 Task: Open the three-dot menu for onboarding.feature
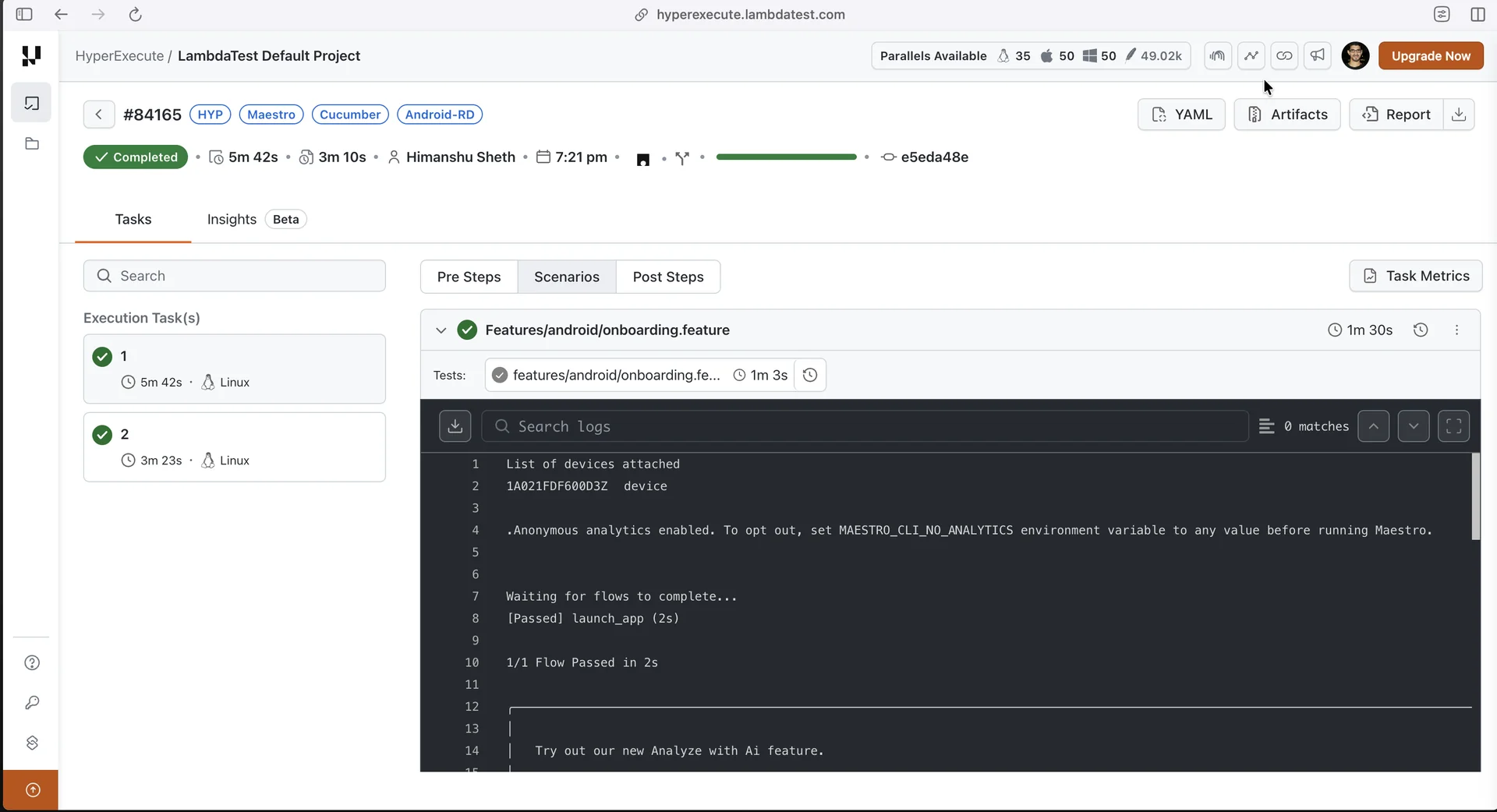[x=1456, y=330]
